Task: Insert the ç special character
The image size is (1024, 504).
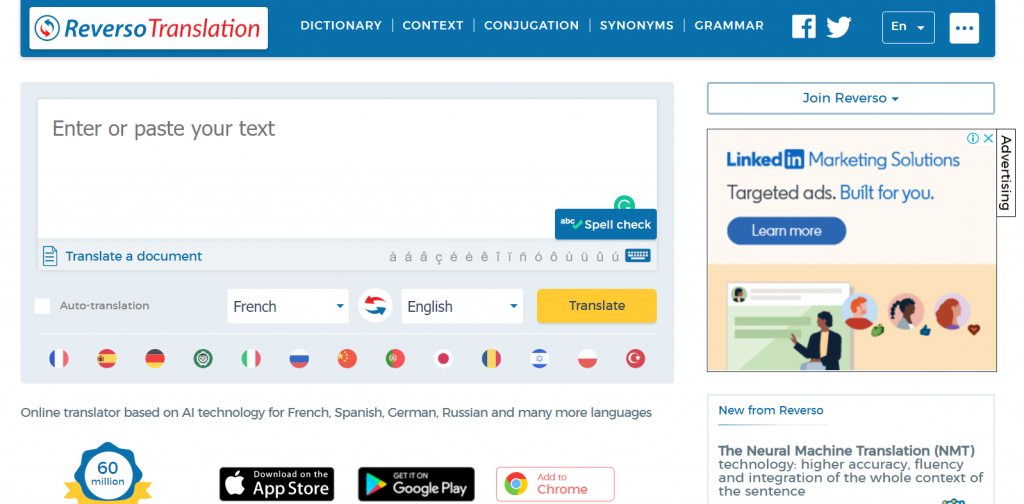Action: click(x=439, y=257)
